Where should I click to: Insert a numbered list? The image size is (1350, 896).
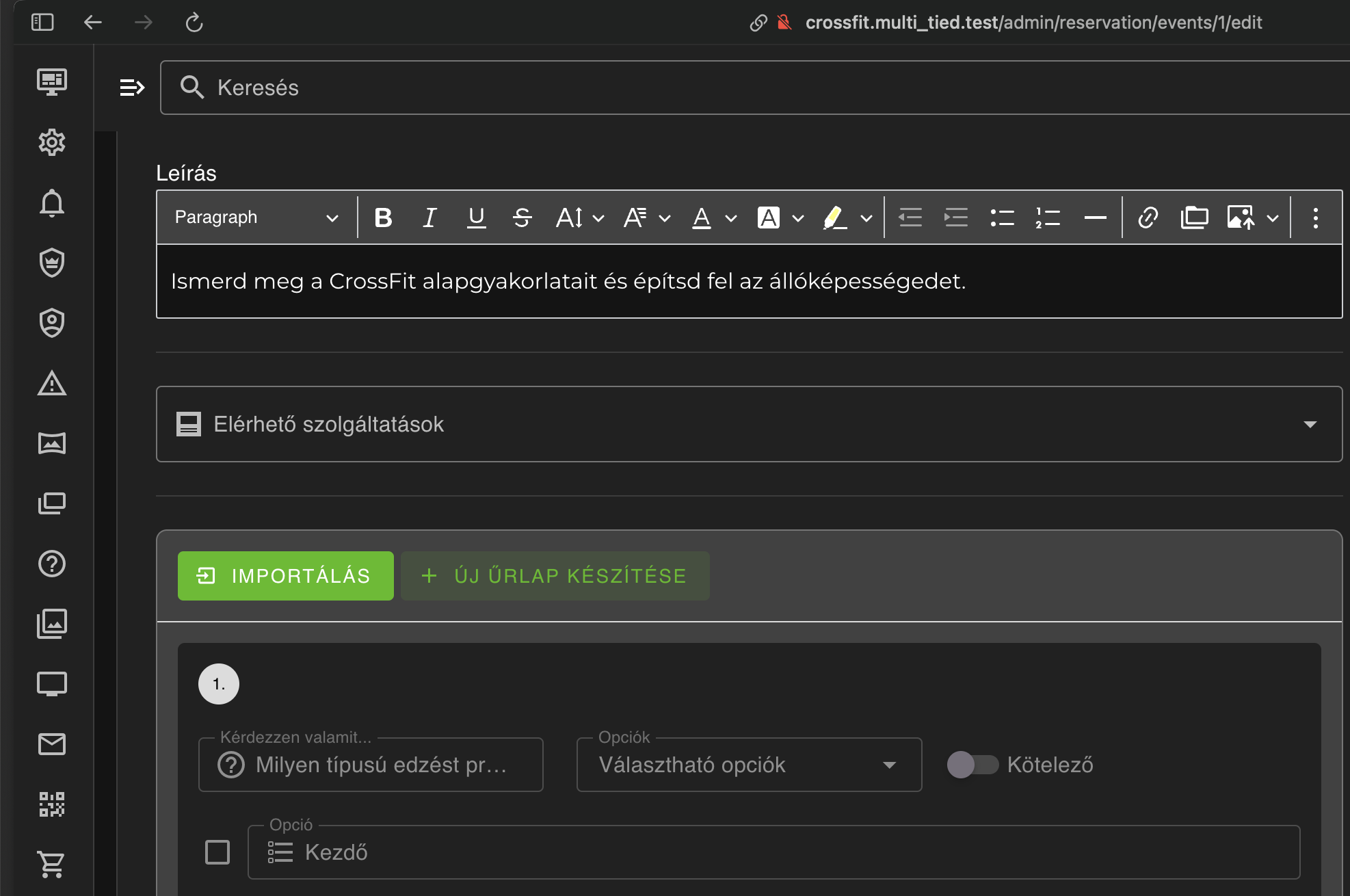(x=1047, y=218)
